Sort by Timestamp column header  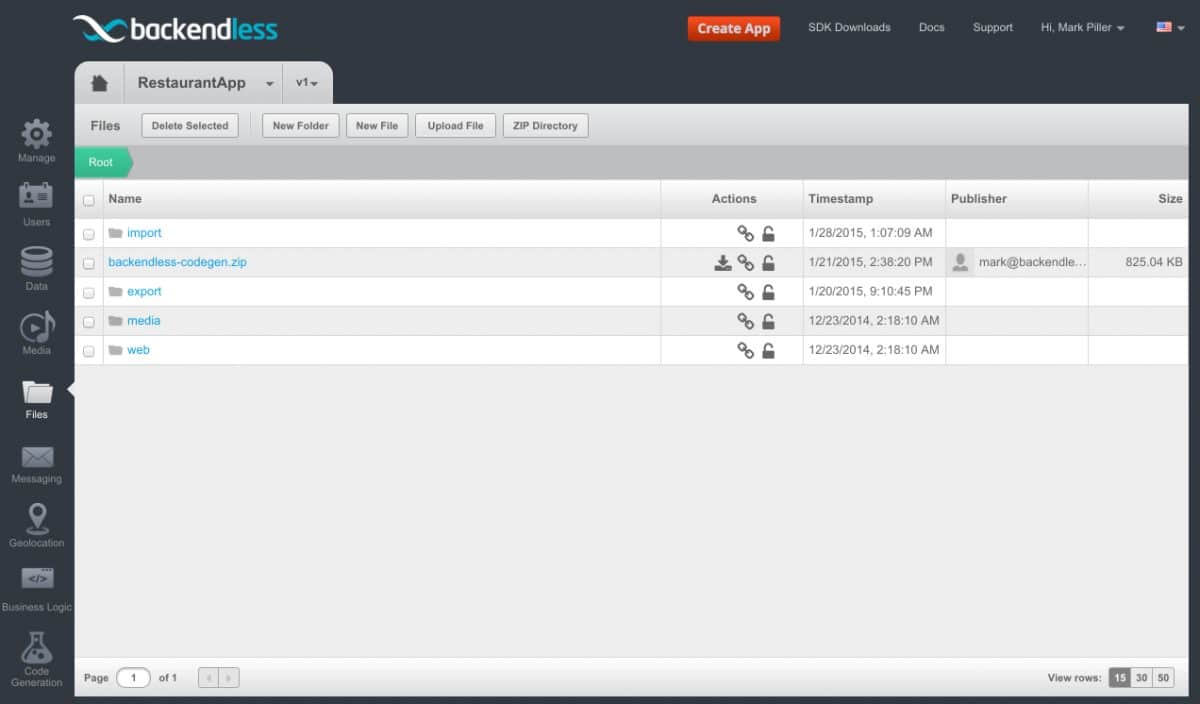840,199
